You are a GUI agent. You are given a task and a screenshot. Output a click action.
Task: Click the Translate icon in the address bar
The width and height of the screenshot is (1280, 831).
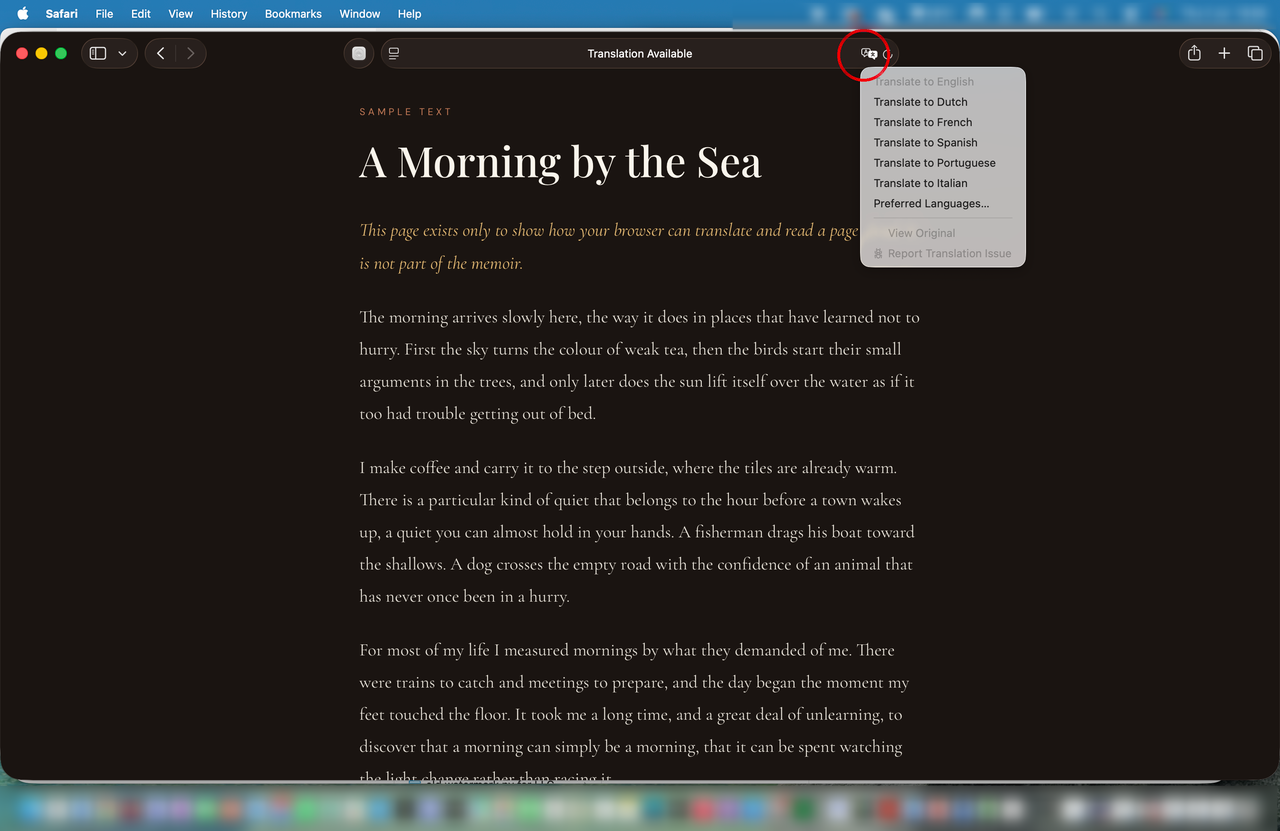869,54
